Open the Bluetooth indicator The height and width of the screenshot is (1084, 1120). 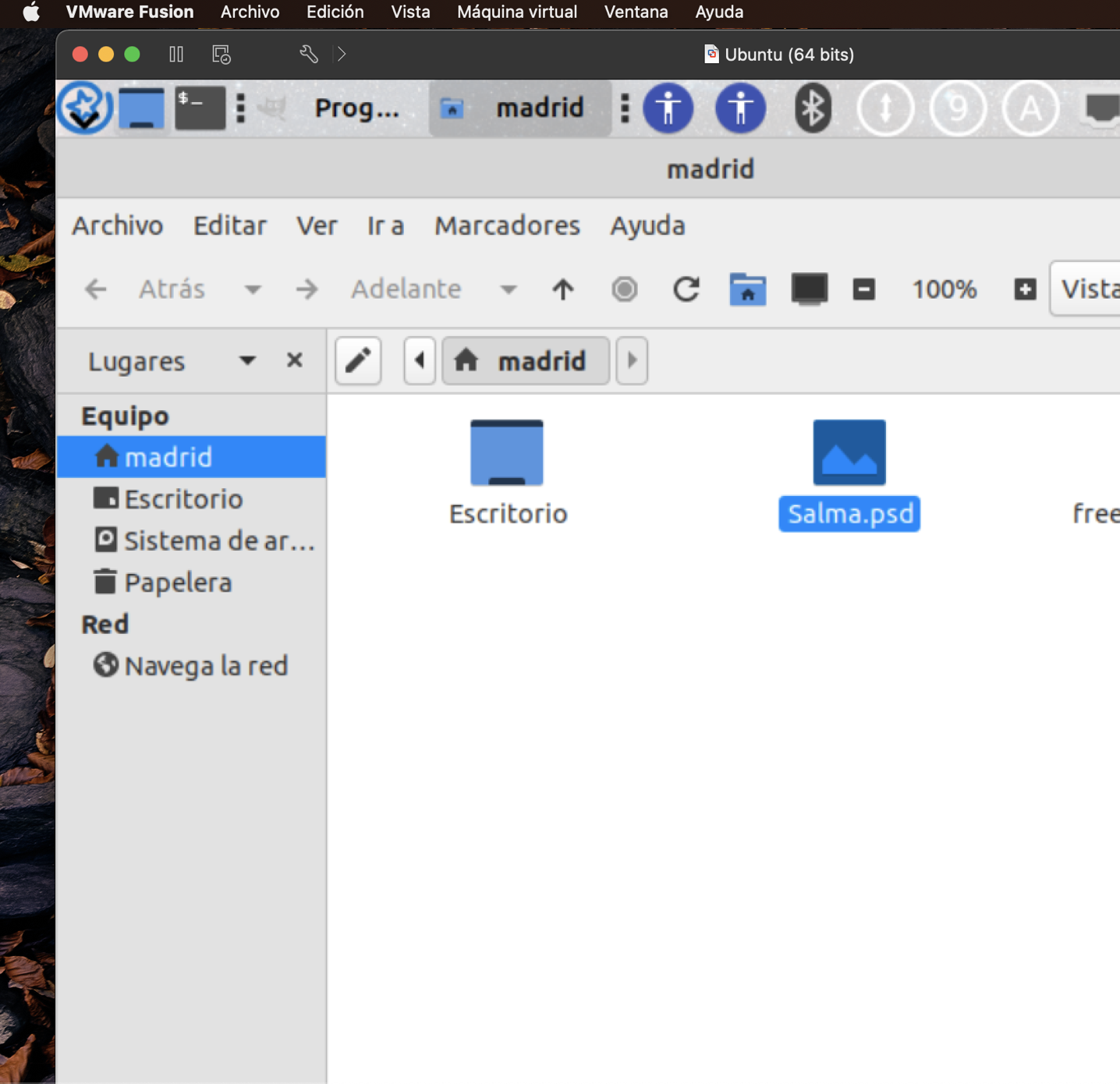813,108
